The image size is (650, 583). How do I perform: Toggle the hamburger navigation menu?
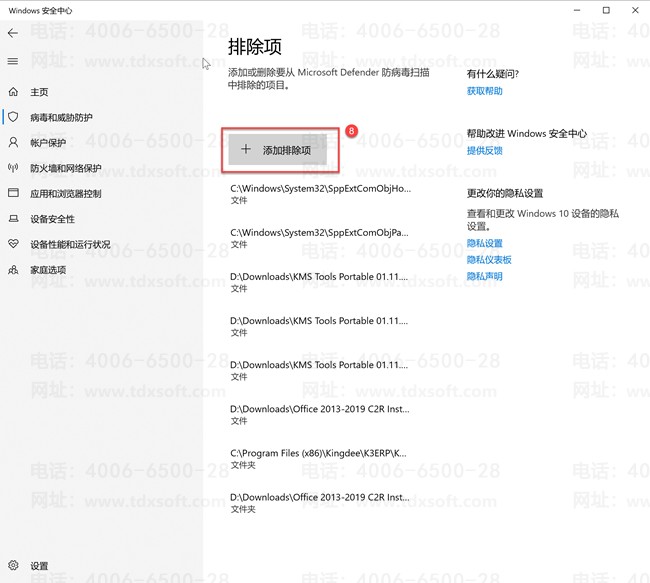pos(13,61)
